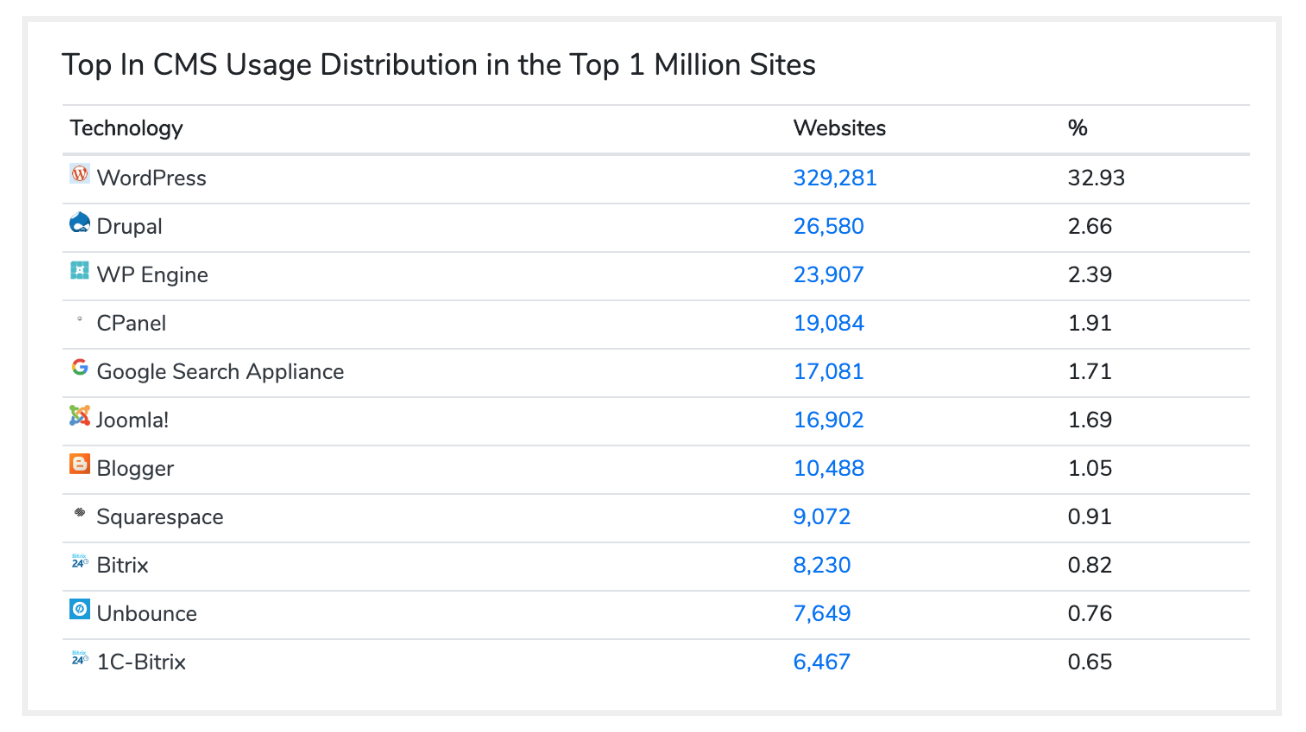Open the 10,488 Blogger websites link

[x=829, y=468]
